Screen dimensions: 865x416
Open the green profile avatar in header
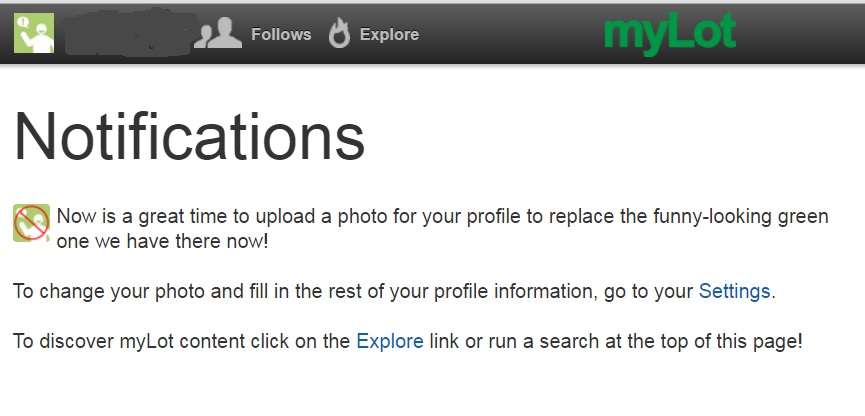tap(34, 33)
